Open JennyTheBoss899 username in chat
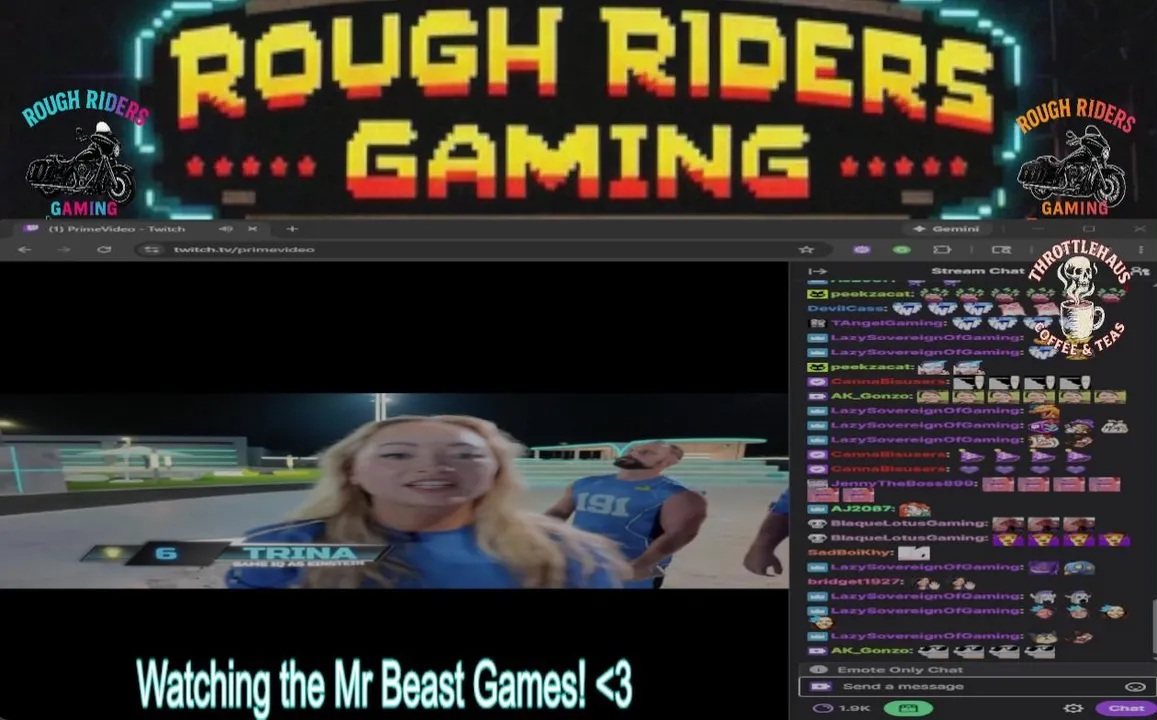The width and height of the screenshot is (1157, 720). point(903,484)
